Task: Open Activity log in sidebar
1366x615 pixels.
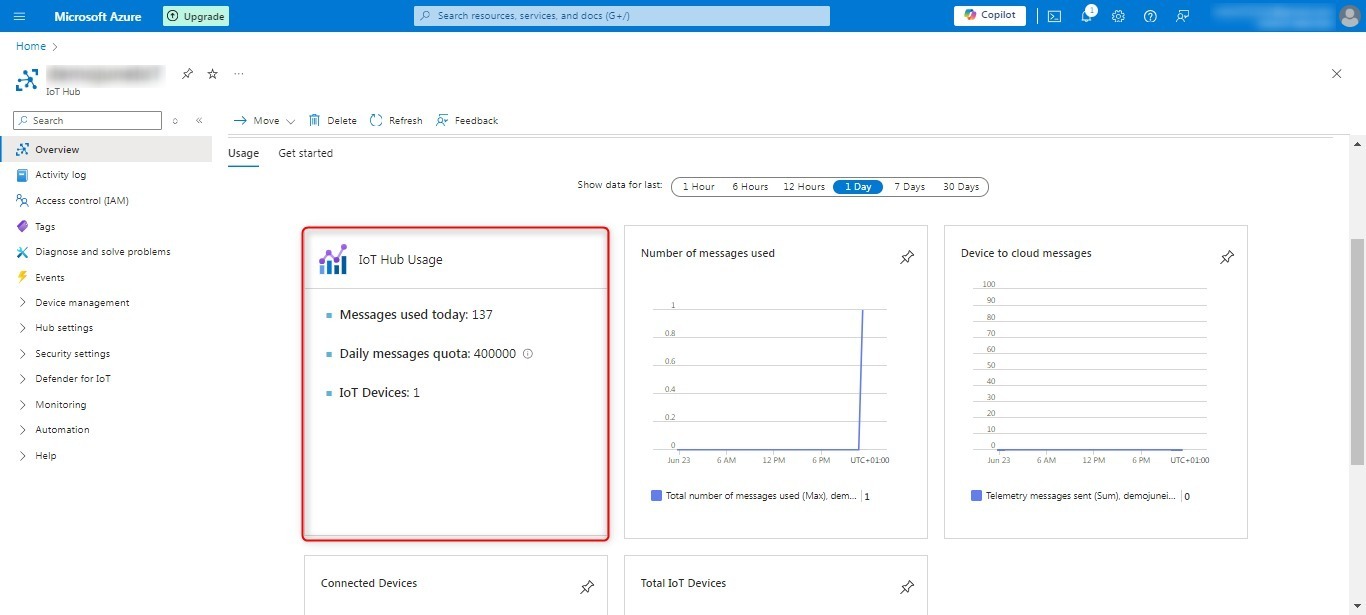Action: tap(60, 175)
